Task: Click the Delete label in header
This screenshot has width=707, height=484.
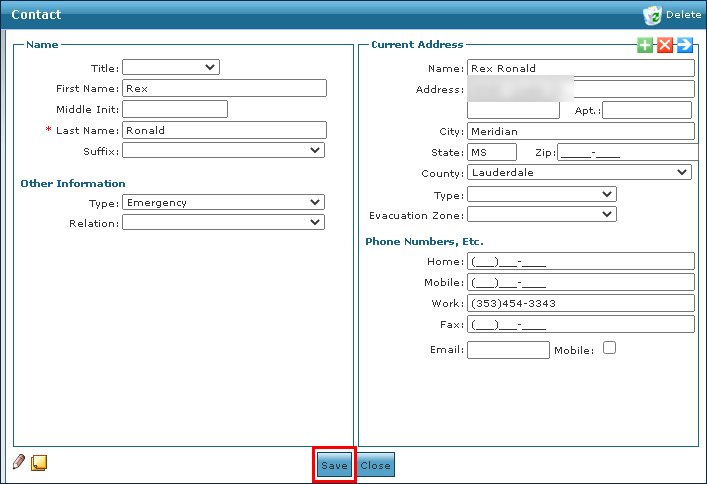Action: pyautogui.click(x=684, y=15)
